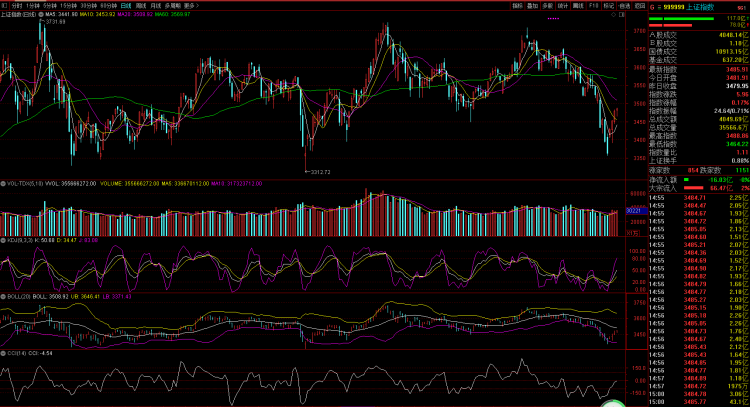Select the 分时 intraday view
750x407 pixels.
pos(17,6)
